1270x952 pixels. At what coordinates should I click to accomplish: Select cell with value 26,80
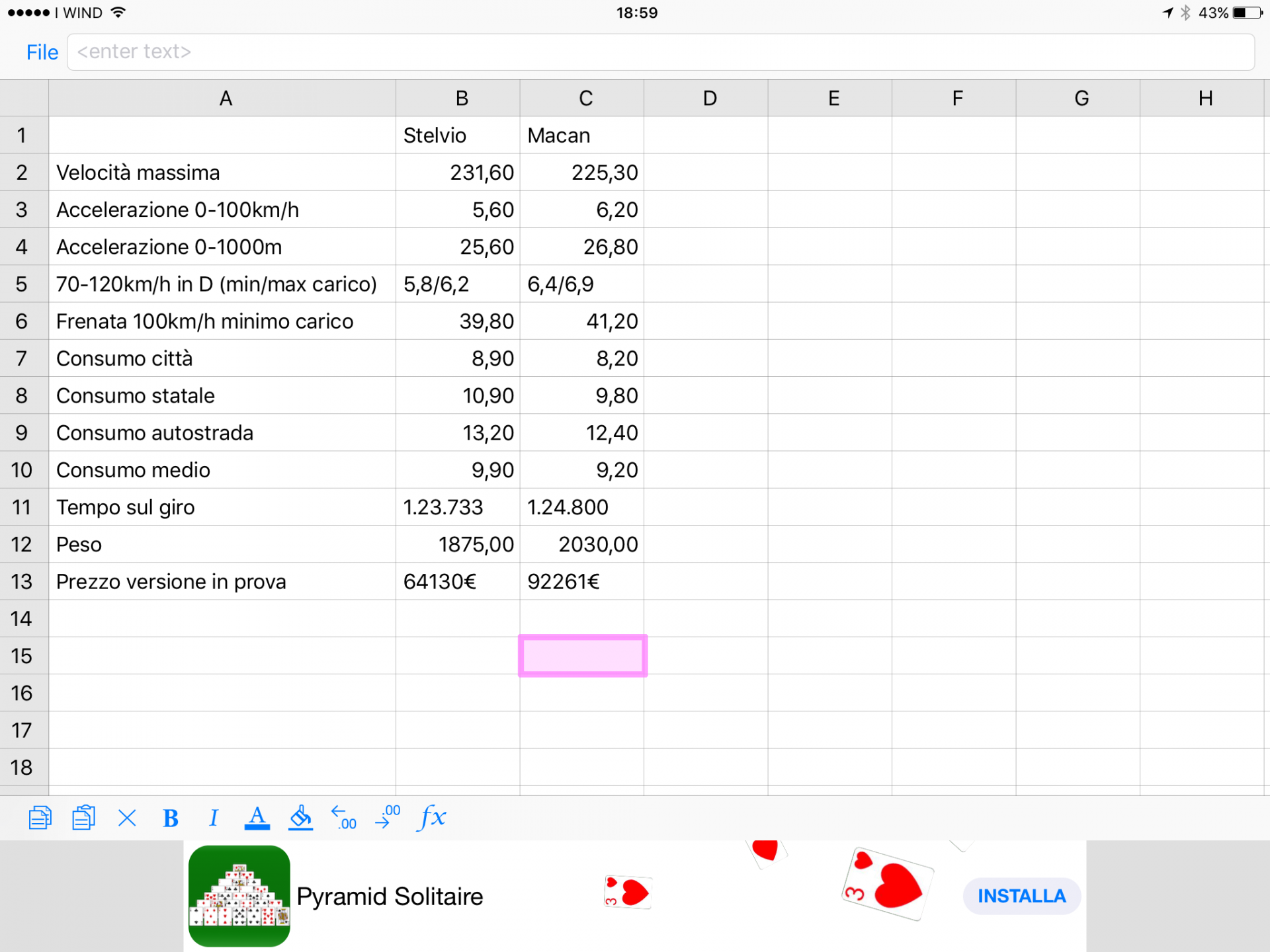tap(582, 247)
